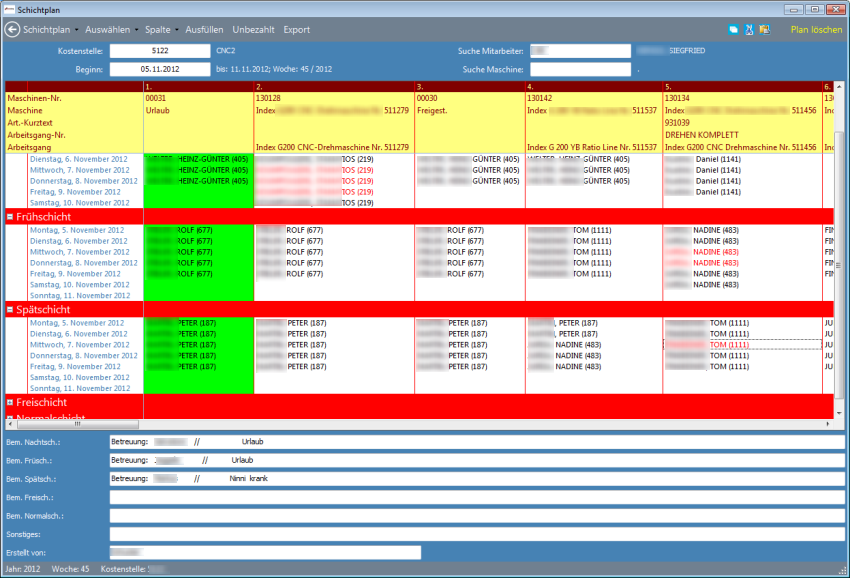Click "Sonntag, 11. November 2012" under Frühschicht
Image resolution: width=850 pixels, height=578 pixels.
point(80,296)
